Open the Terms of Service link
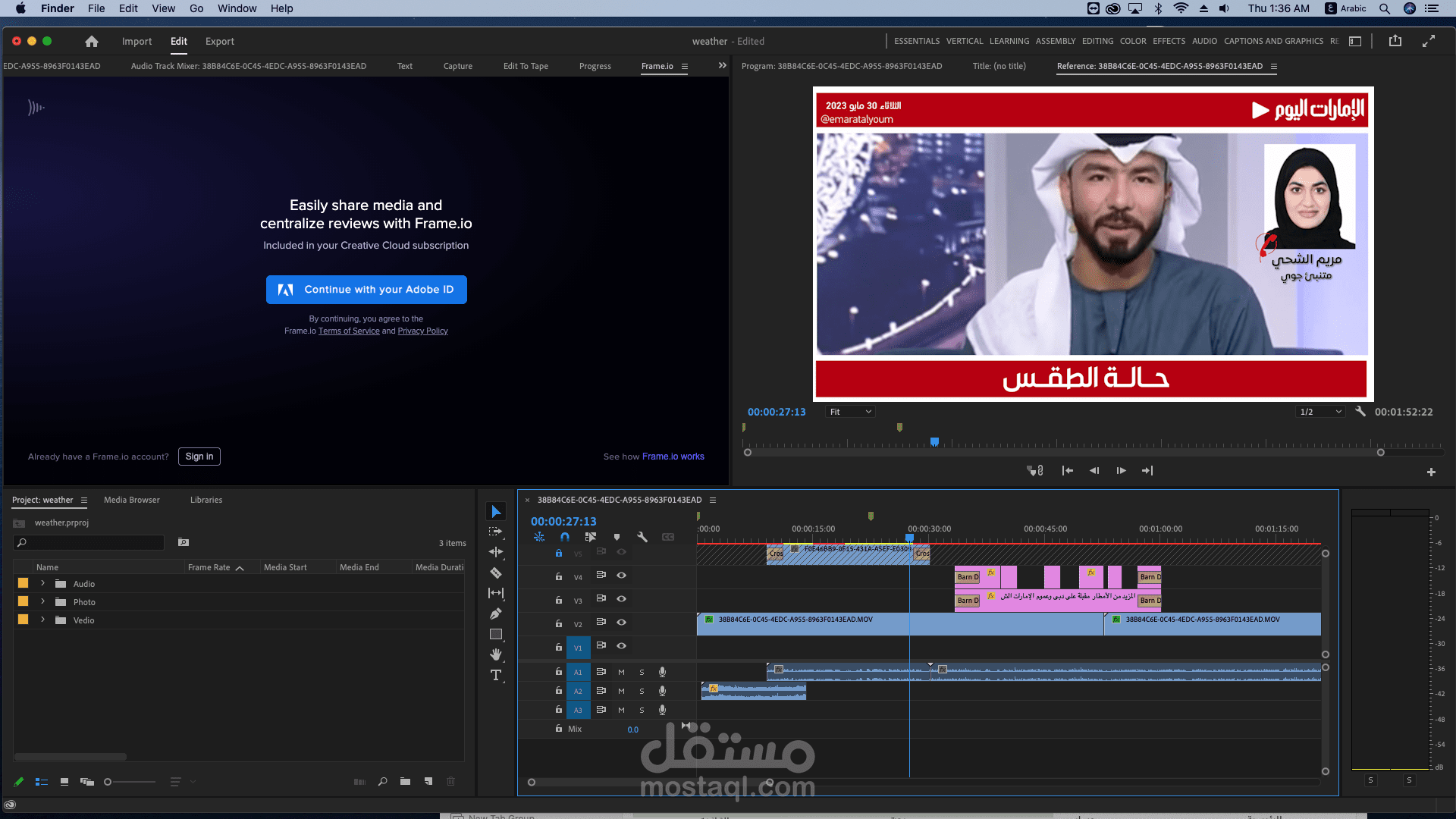 (x=349, y=331)
